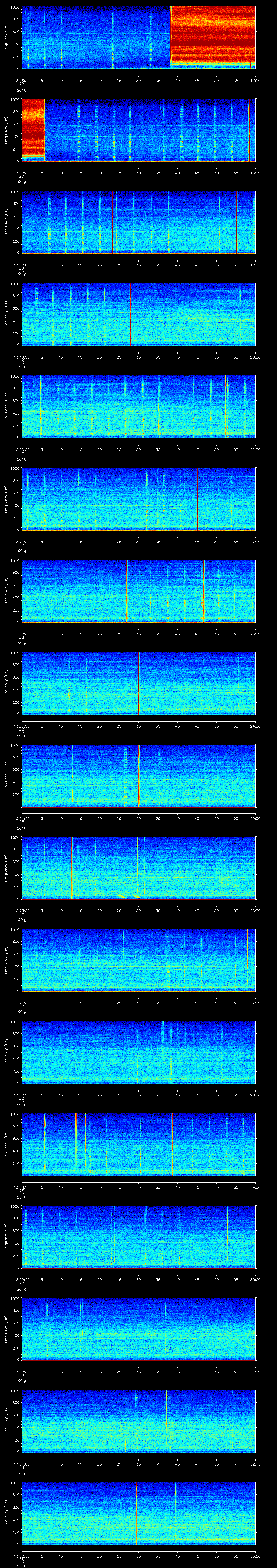Select the spectrogram panel starting at 13:20:00
The width and height of the screenshot is (277, 1568).
click(x=139, y=407)
